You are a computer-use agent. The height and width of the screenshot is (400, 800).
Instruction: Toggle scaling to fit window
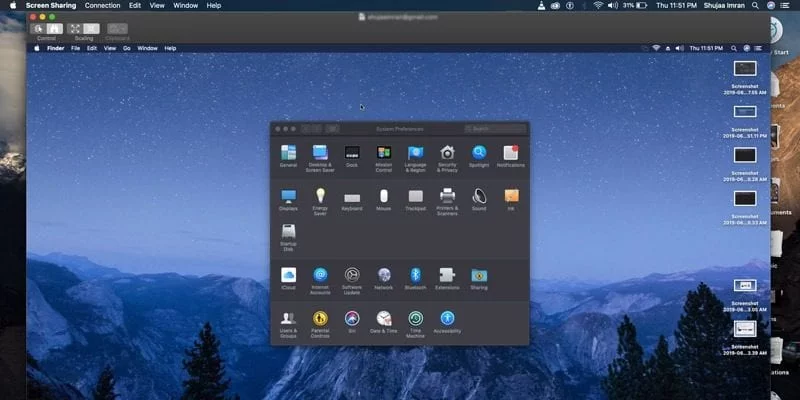tap(75, 29)
